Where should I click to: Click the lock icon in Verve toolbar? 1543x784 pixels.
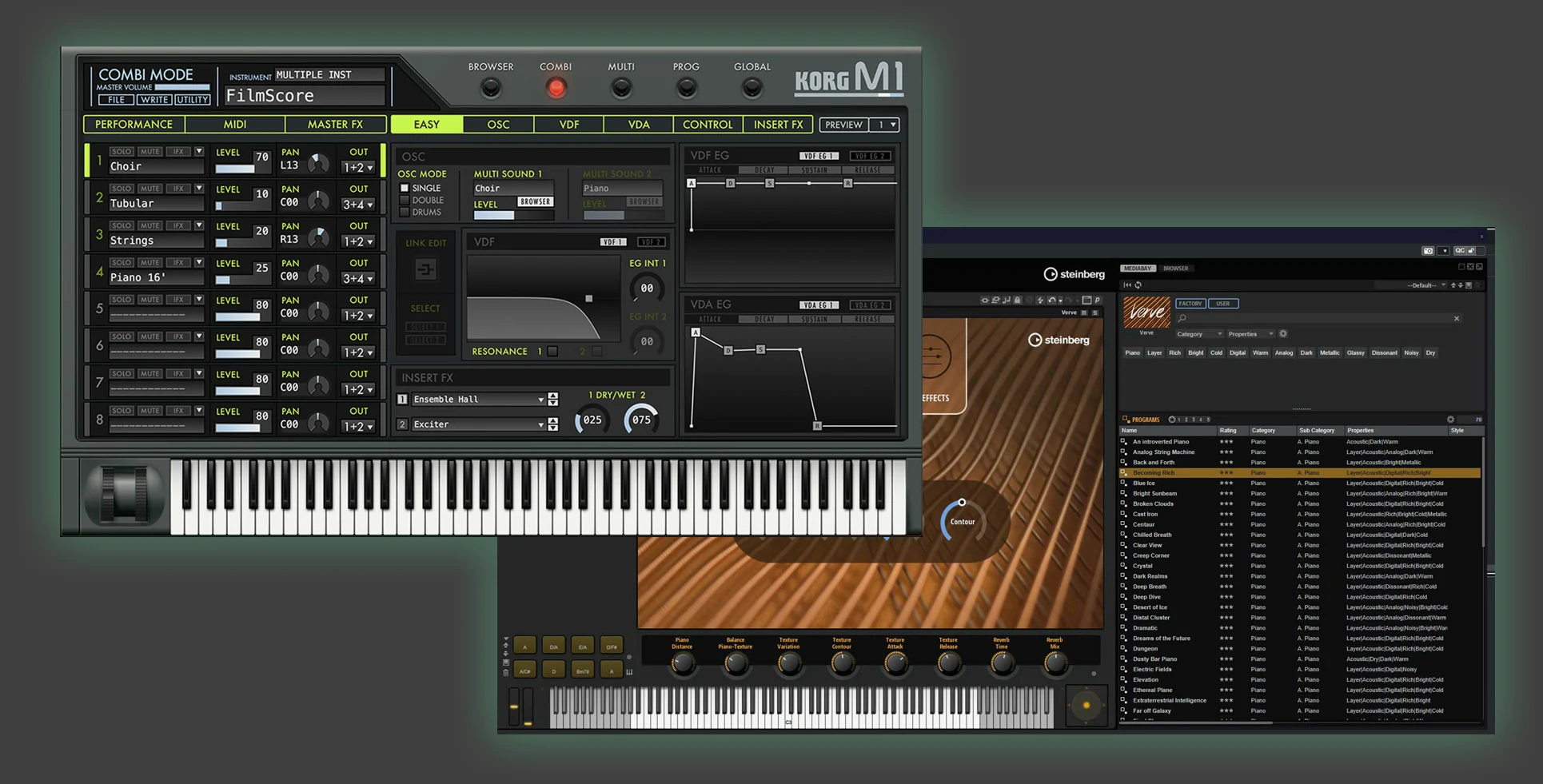[x=1017, y=300]
